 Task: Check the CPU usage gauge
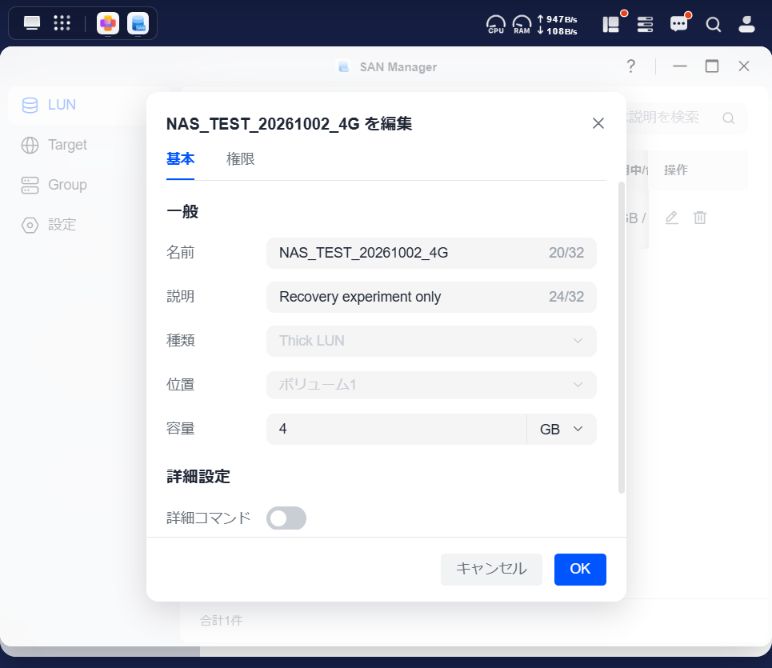coord(495,24)
